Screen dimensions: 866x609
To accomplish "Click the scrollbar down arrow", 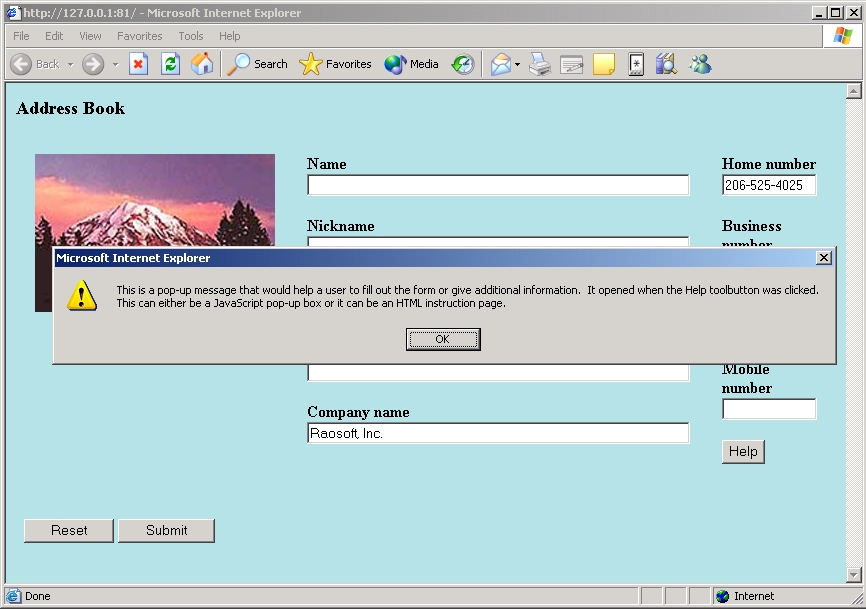I will coord(853,575).
